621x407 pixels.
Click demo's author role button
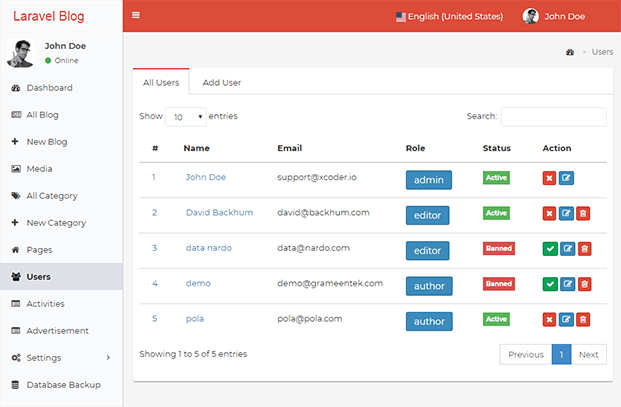coord(429,286)
